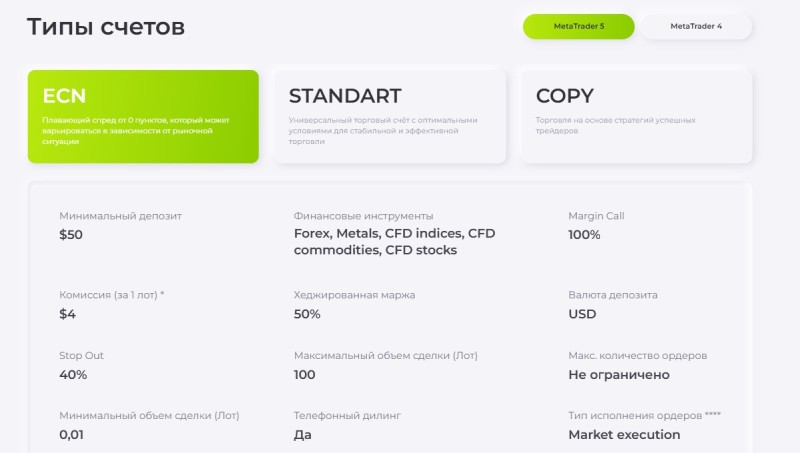
Task: Click the Валюта депозита USD value
Action: click(x=582, y=314)
